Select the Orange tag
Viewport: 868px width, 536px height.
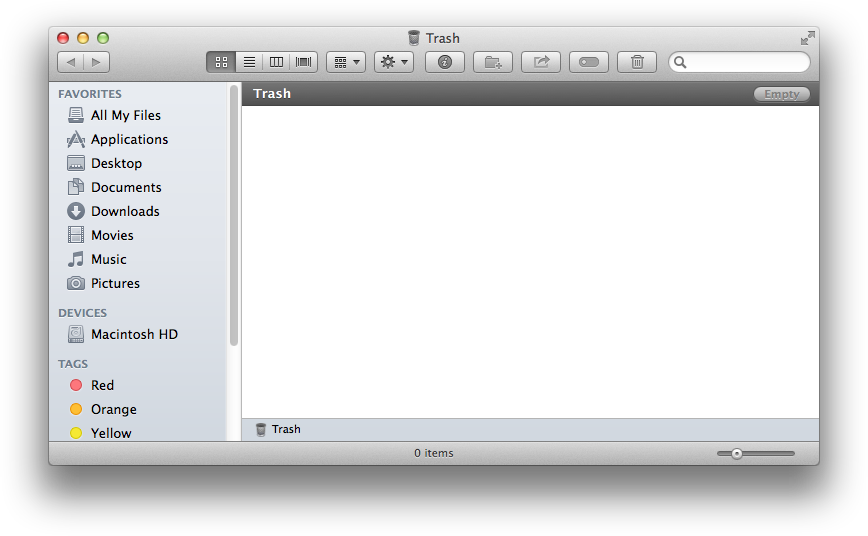click(x=113, y=409)
